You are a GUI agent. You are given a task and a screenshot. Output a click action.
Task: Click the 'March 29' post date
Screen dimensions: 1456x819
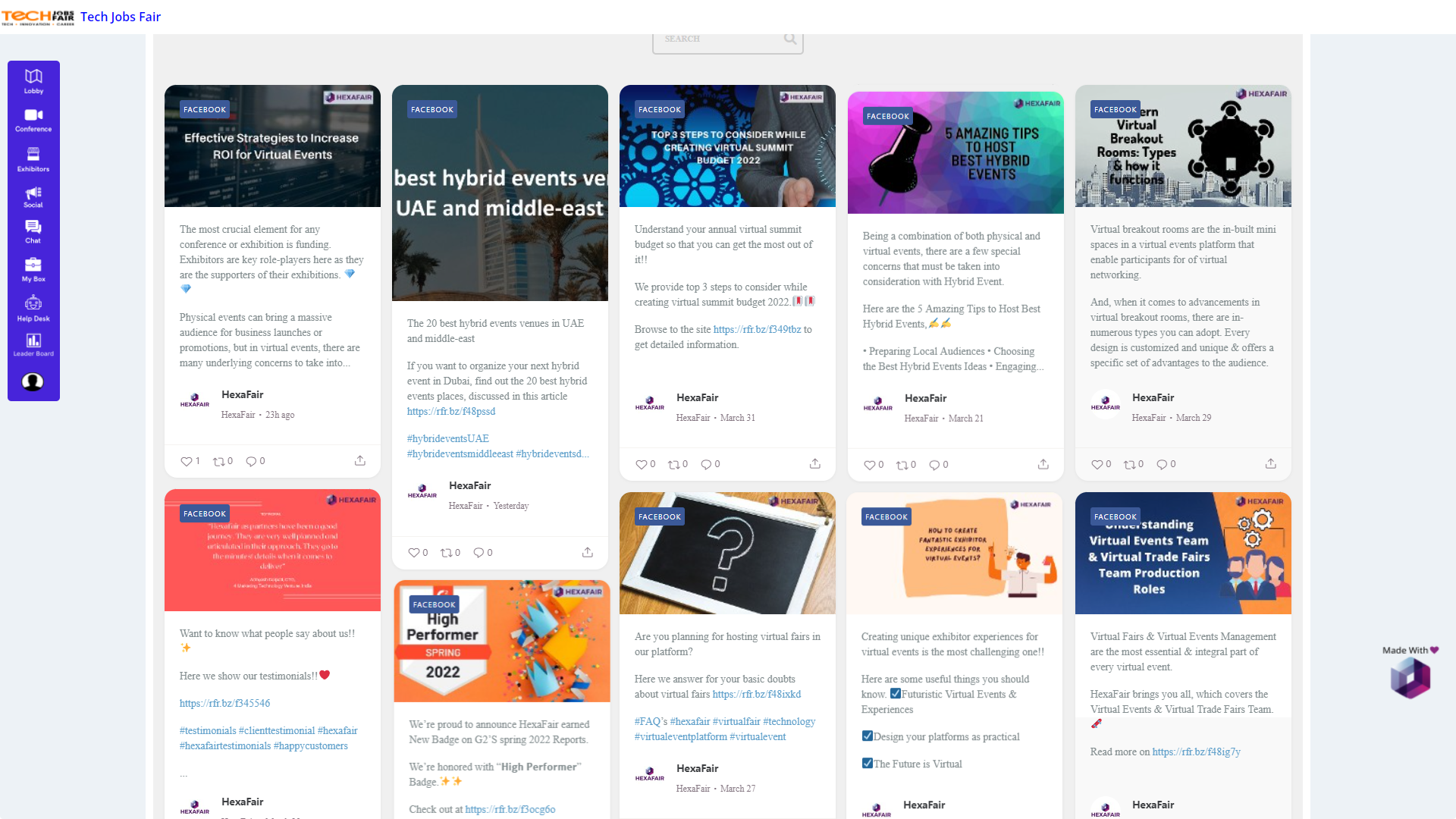point(1194,418)
